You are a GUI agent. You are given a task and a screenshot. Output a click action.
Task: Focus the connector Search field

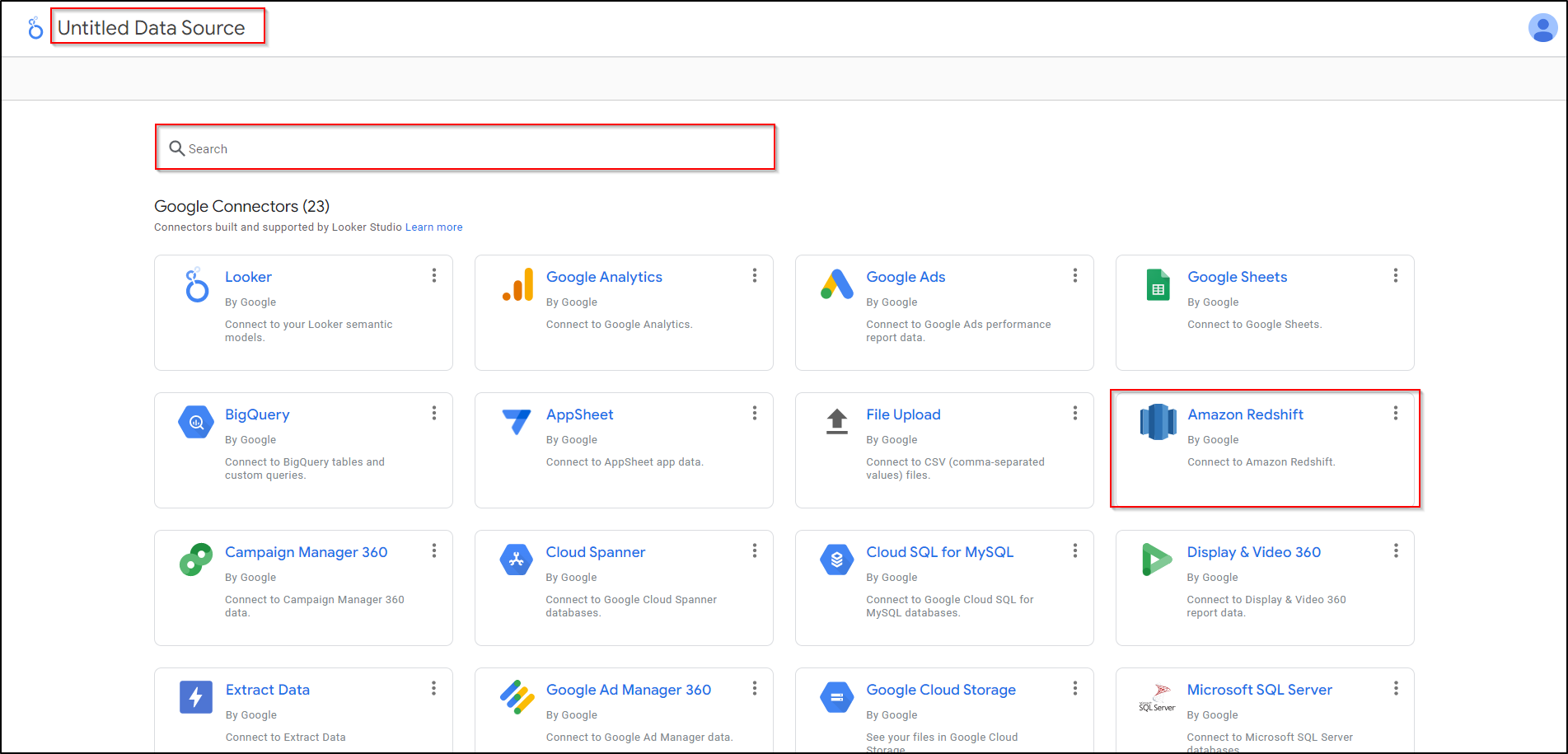tap(466, 148)
